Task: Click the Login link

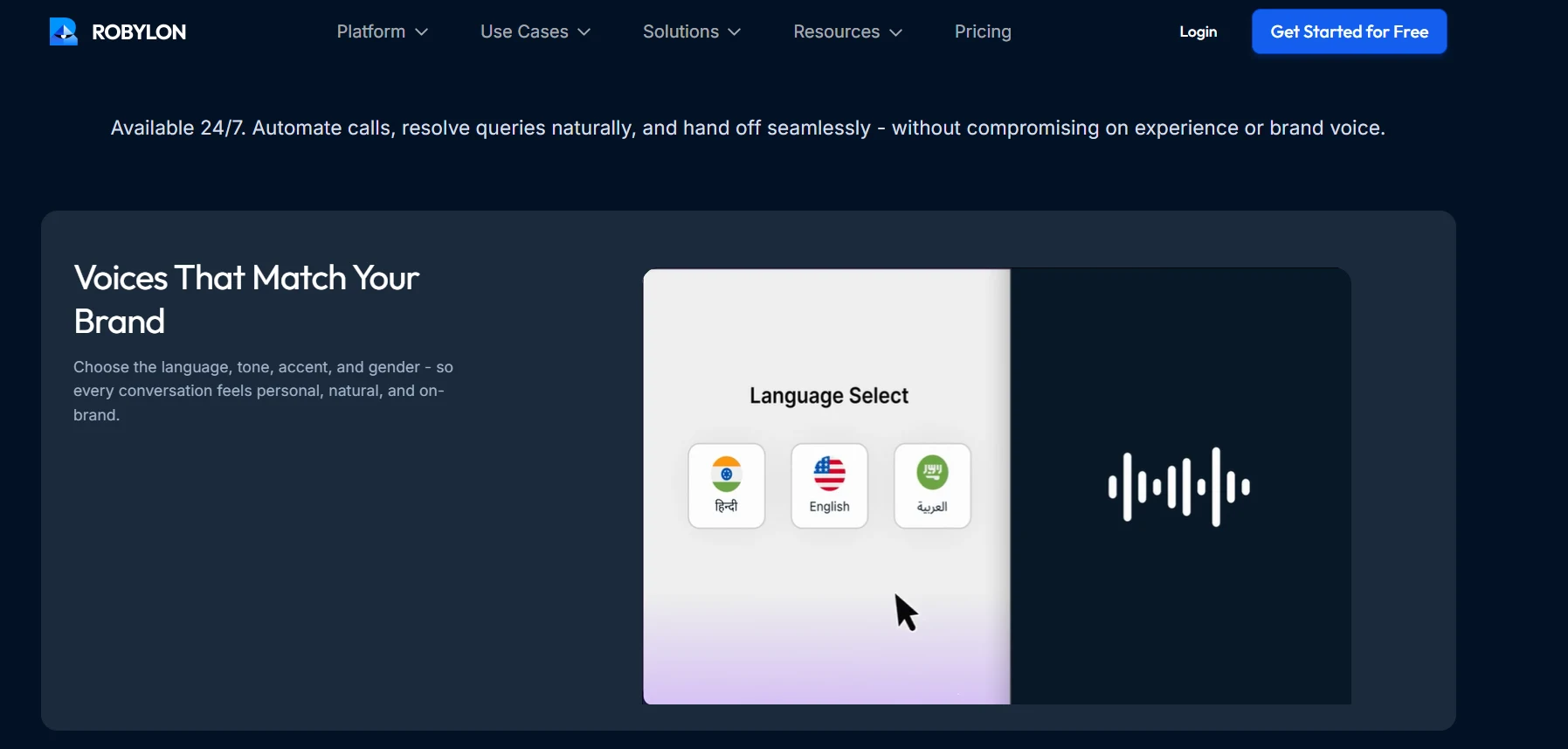Action: pyautogui.click(x=1198, y=31)
